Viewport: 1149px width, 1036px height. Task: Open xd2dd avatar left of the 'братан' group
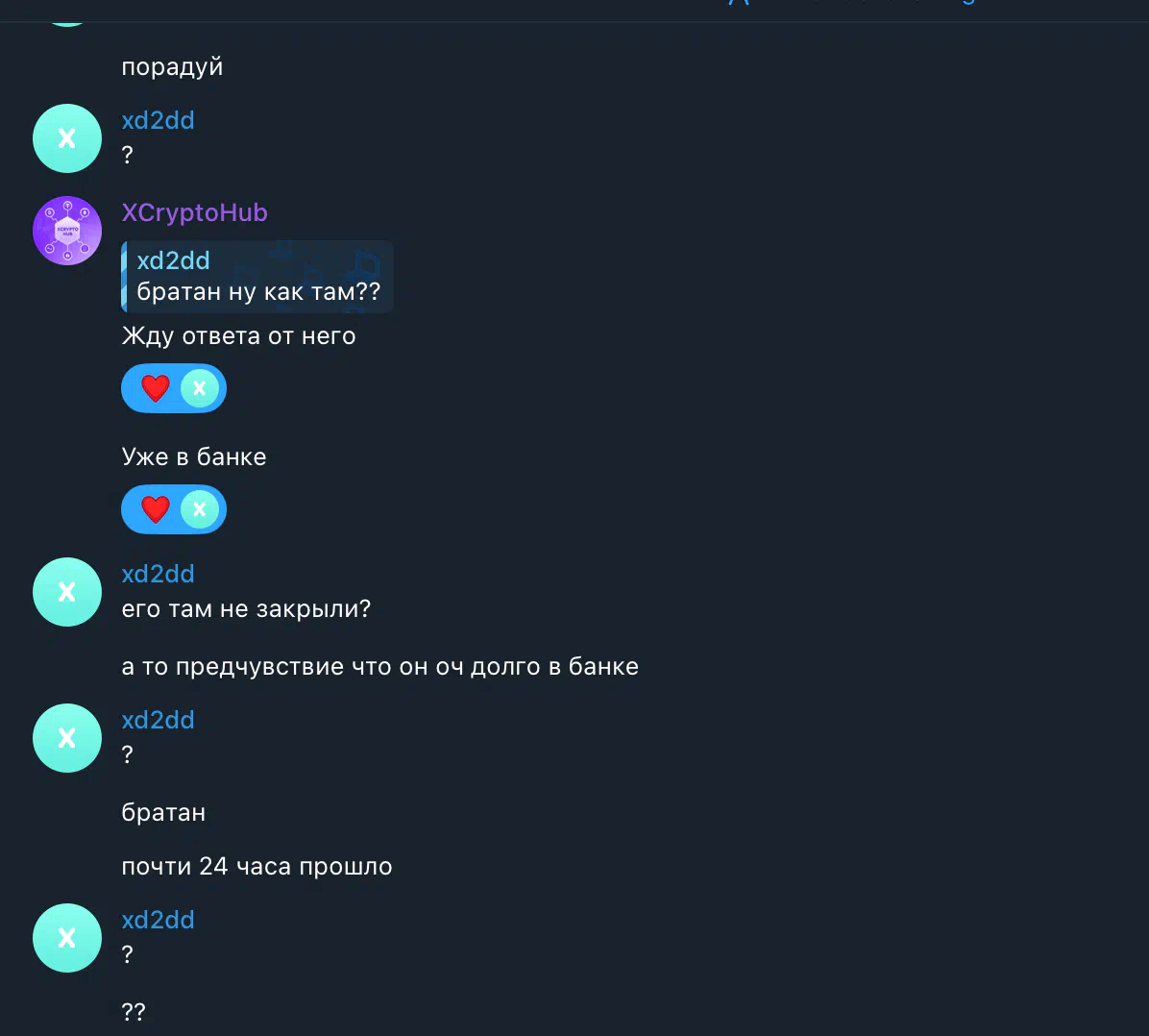(x=67, y=738)
